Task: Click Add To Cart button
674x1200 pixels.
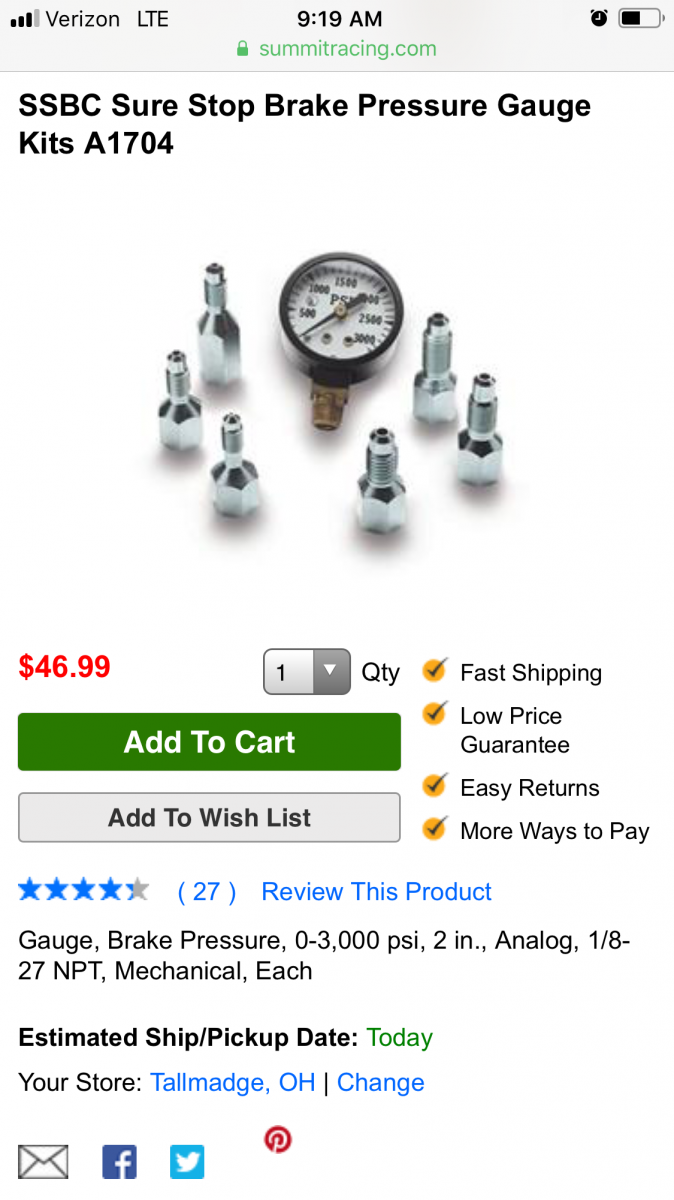Action: [x=209, y=742]
